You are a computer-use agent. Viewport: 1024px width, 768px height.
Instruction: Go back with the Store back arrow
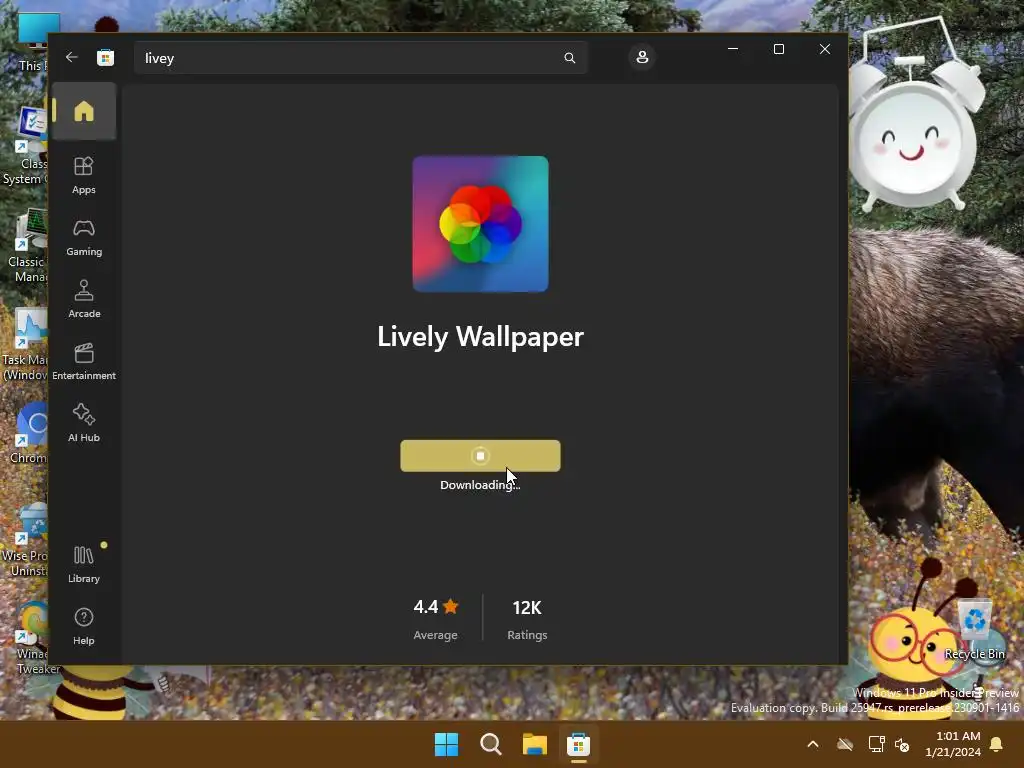click(x=72, y=57)
